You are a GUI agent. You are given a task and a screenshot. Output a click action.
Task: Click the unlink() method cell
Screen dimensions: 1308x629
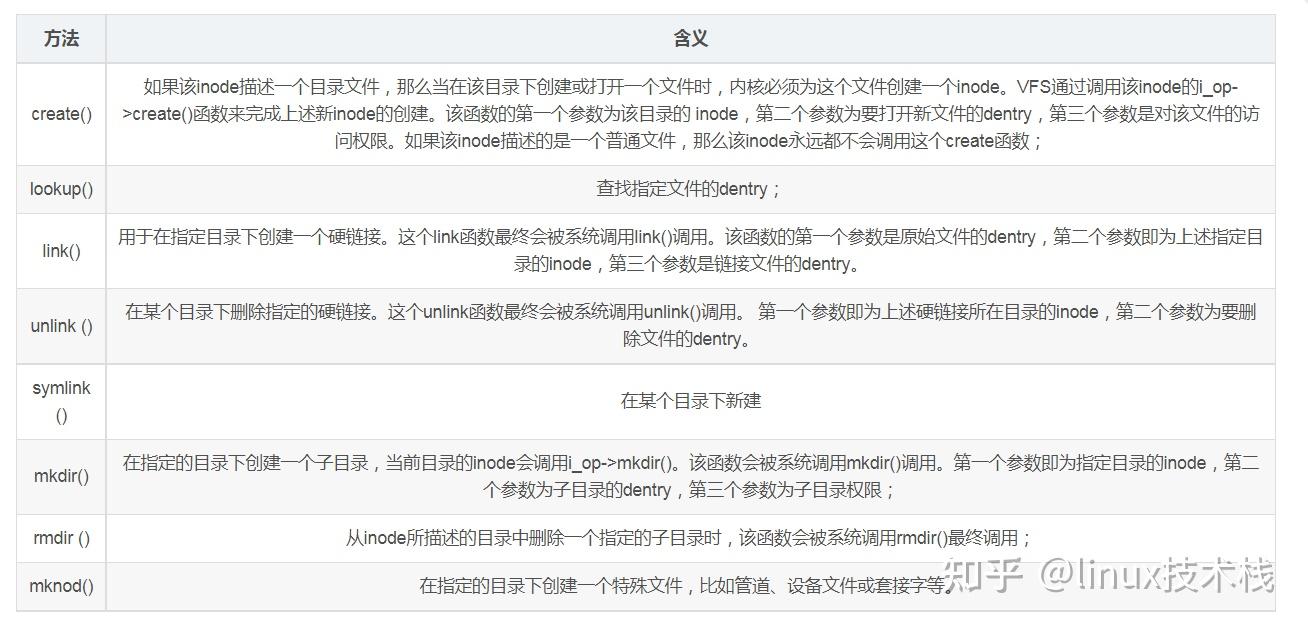(x=61, y=326)
